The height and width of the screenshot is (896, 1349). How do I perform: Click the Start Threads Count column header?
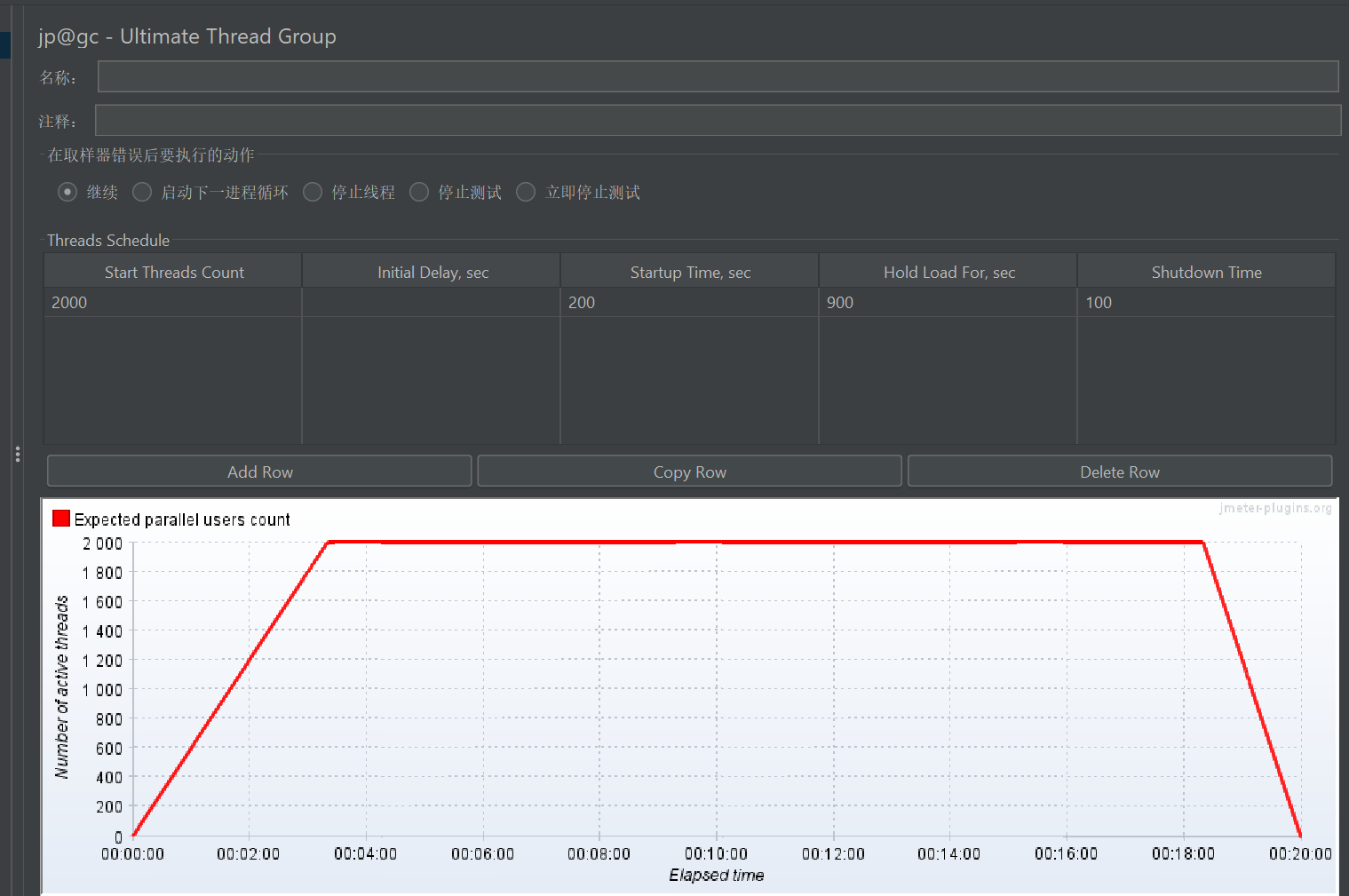(x=173, y=272)
